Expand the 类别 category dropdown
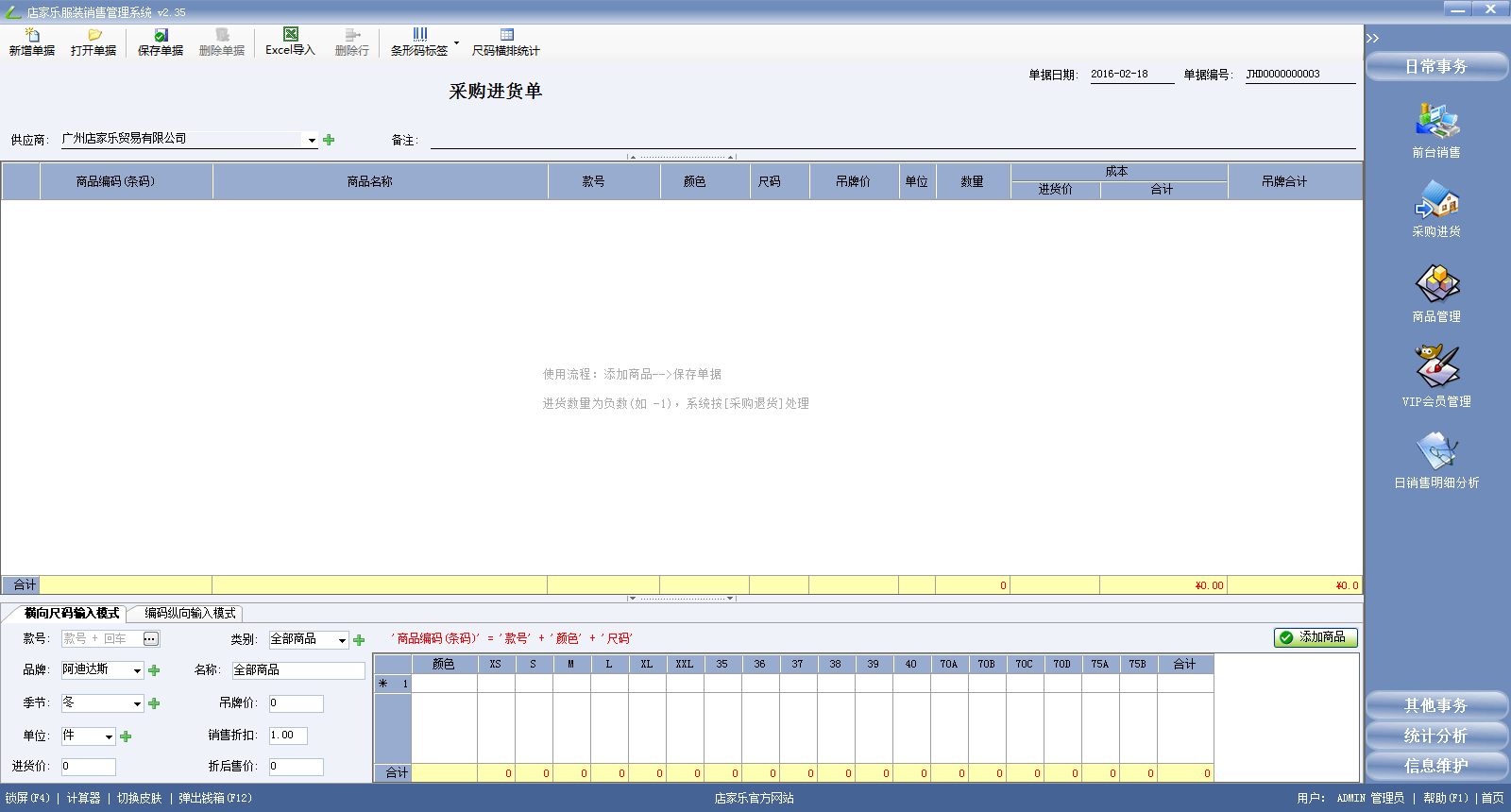The width and height of the screenshot is (1511, 812). 342,640
